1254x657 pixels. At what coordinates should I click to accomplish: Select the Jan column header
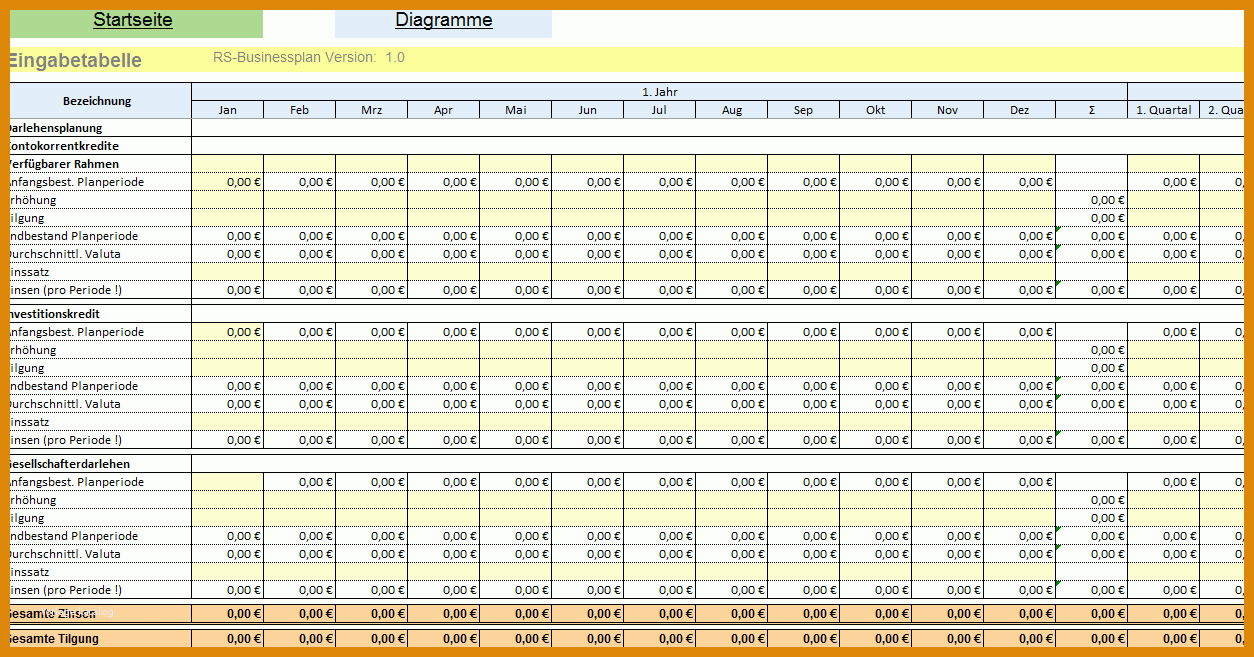(x=228, y=110)
